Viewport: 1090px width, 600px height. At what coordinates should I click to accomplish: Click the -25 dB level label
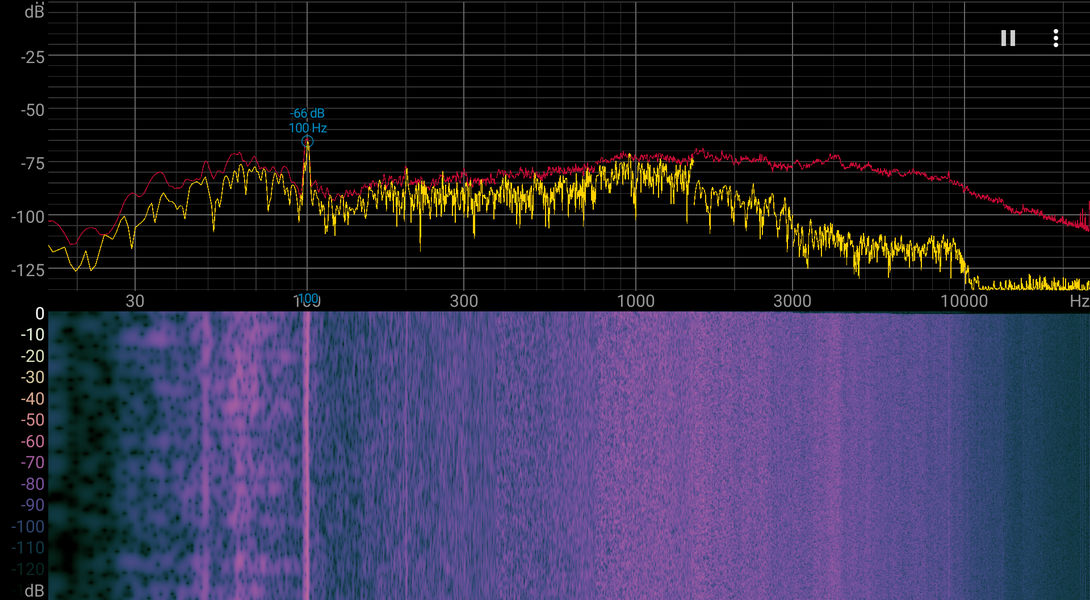click(31, 57)
